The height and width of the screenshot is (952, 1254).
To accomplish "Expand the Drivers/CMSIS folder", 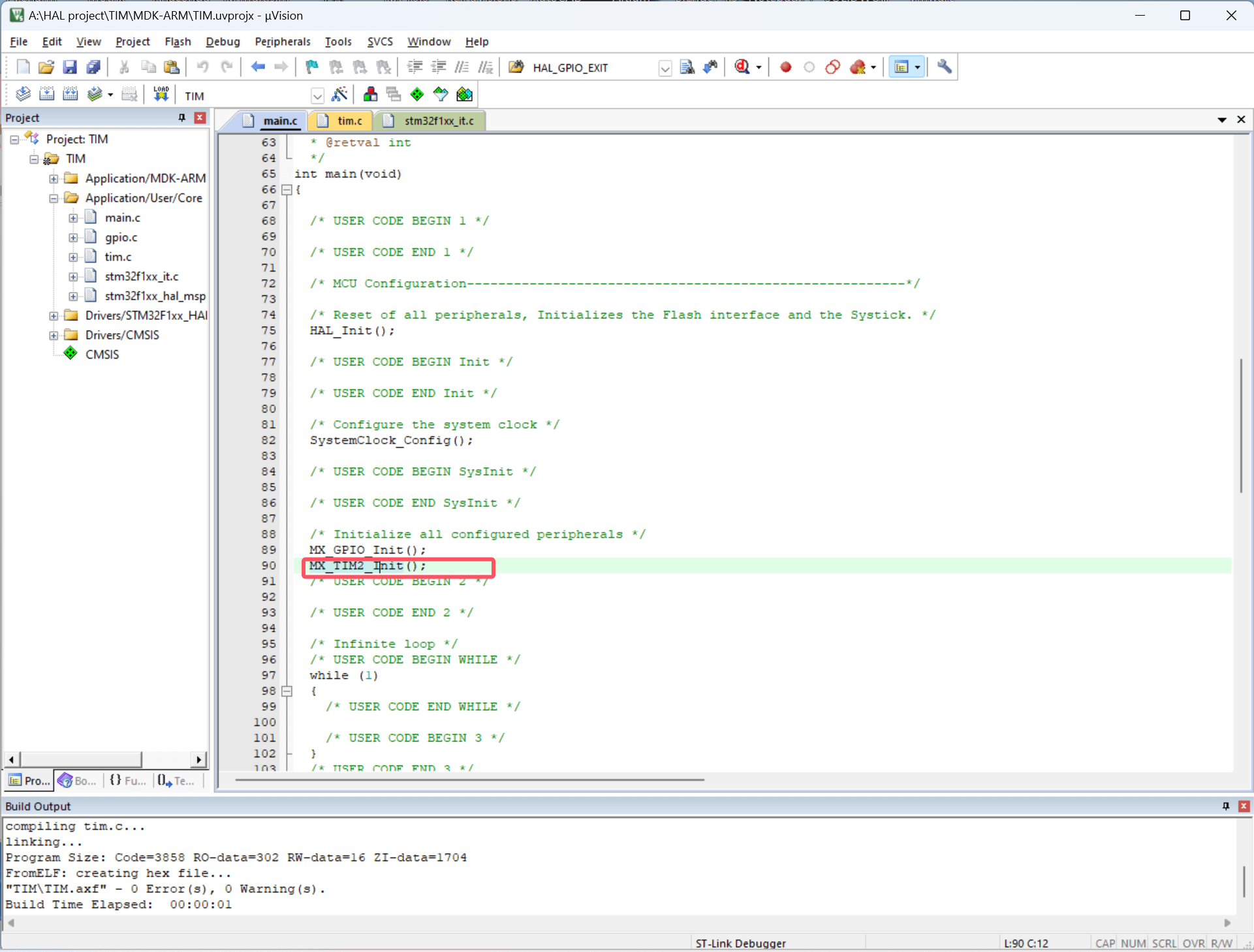I will 54,335.
